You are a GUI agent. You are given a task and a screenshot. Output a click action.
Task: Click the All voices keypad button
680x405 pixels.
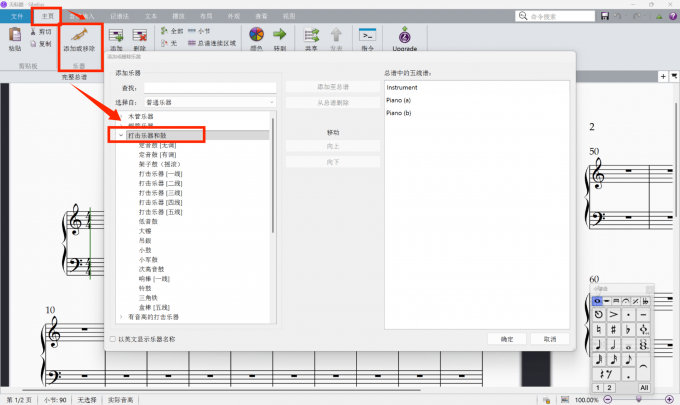coord(644,388)
